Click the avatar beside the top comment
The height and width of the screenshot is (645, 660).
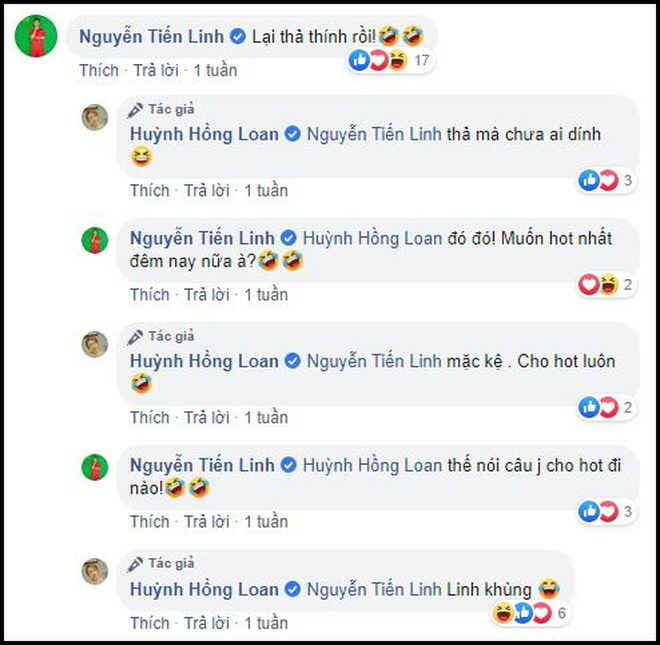click(35, 39)
